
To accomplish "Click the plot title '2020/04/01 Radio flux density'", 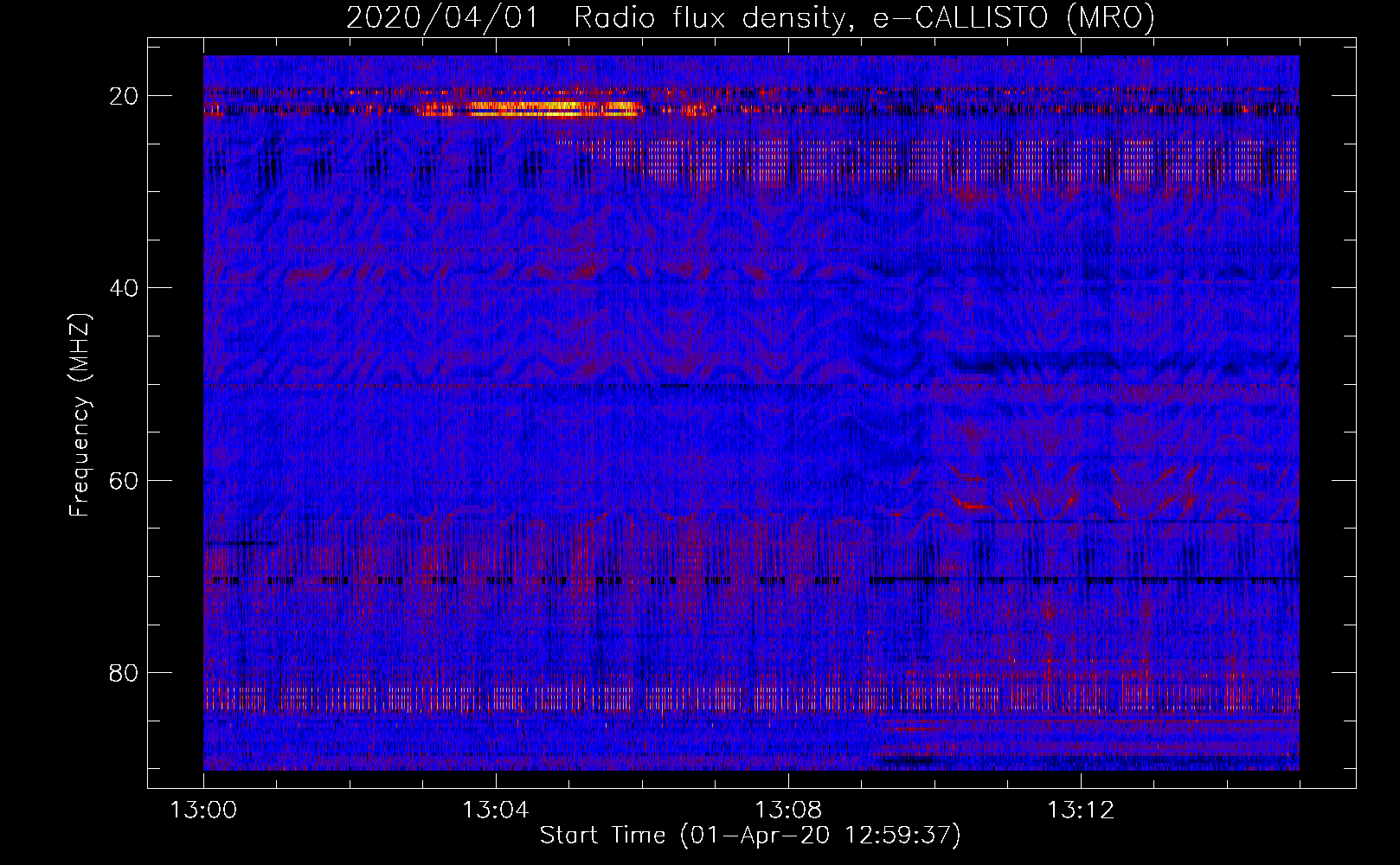I will coord(750,18).
